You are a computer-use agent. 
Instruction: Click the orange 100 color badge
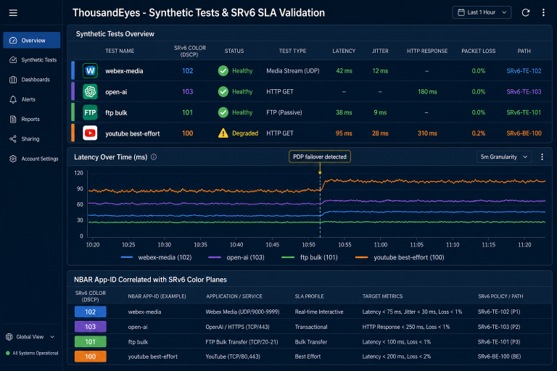tap(90, 356)
